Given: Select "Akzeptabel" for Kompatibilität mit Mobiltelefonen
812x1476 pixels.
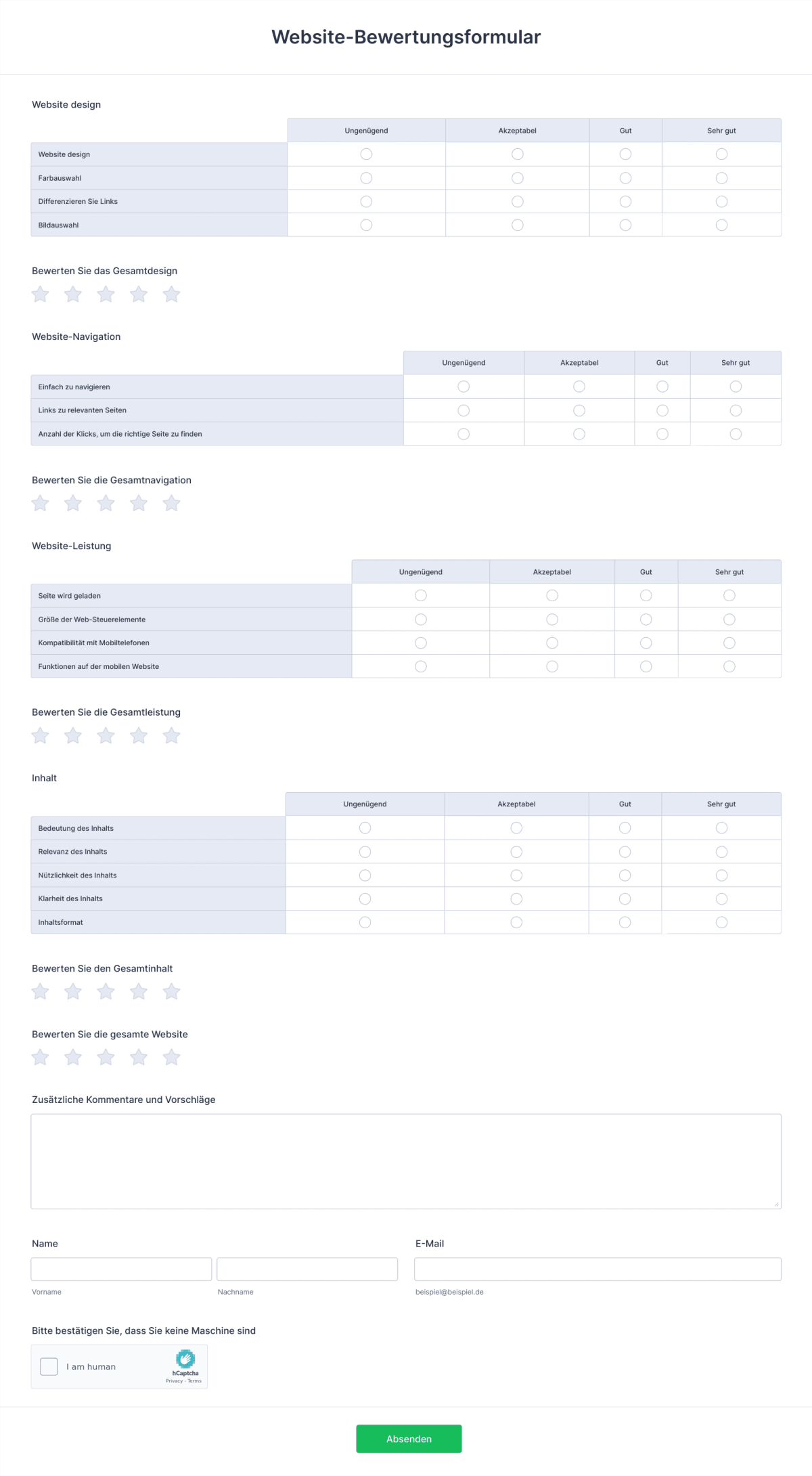Looking at the screenshot, I should (551, 643).
